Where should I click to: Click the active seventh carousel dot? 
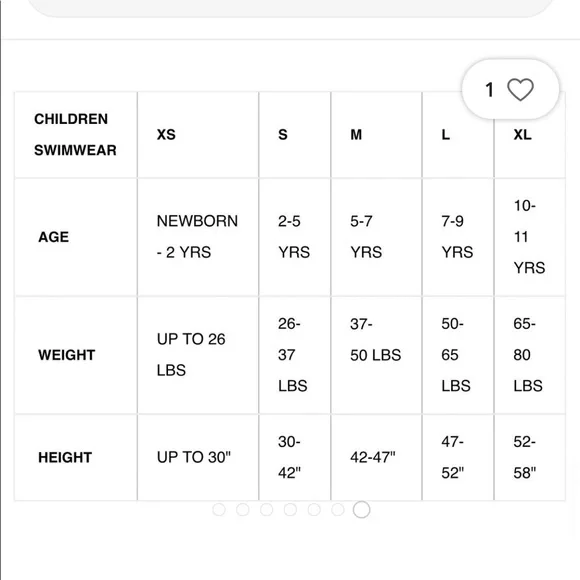(x=361, y=509)
